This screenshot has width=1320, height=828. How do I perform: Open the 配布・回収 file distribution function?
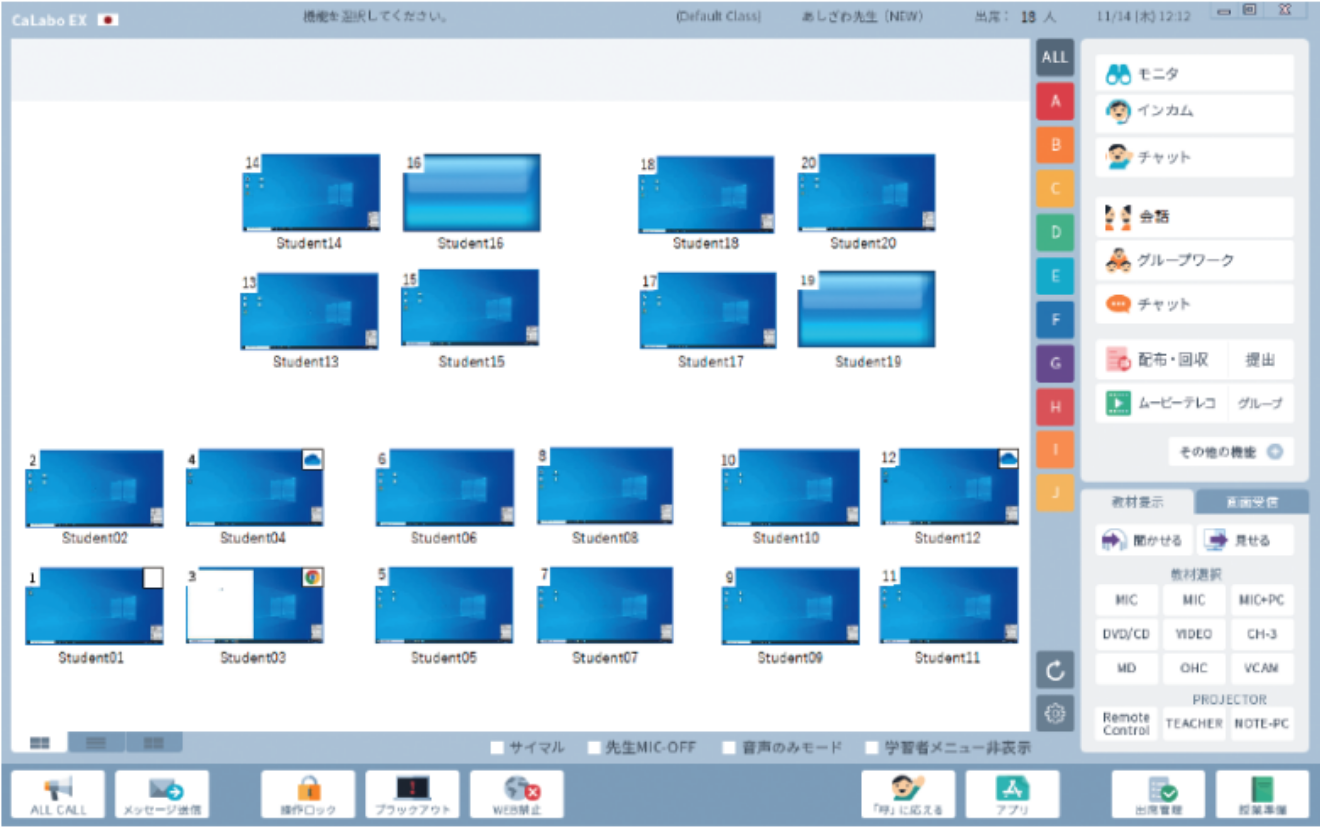1161,360
